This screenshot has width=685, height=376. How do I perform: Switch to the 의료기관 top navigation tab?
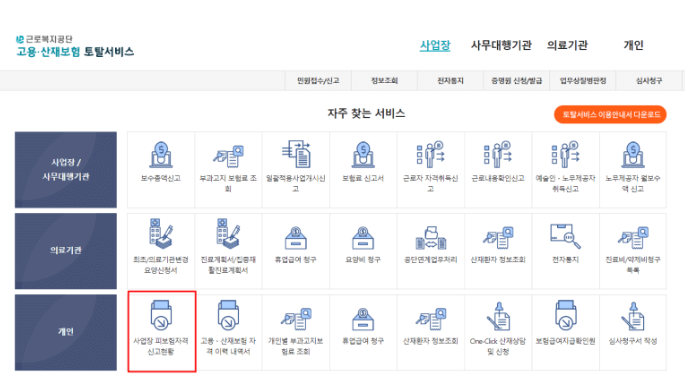[567, 45]
